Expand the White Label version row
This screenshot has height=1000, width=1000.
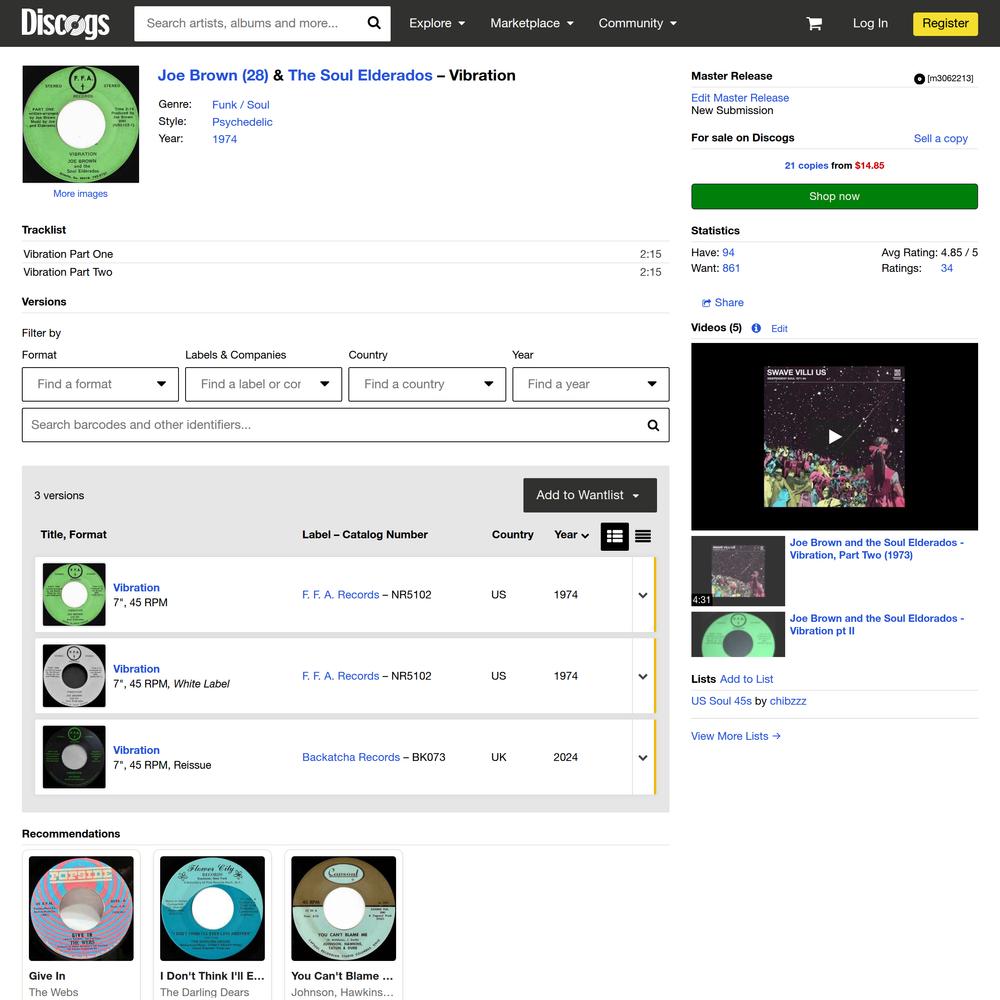tap(643, 676)
